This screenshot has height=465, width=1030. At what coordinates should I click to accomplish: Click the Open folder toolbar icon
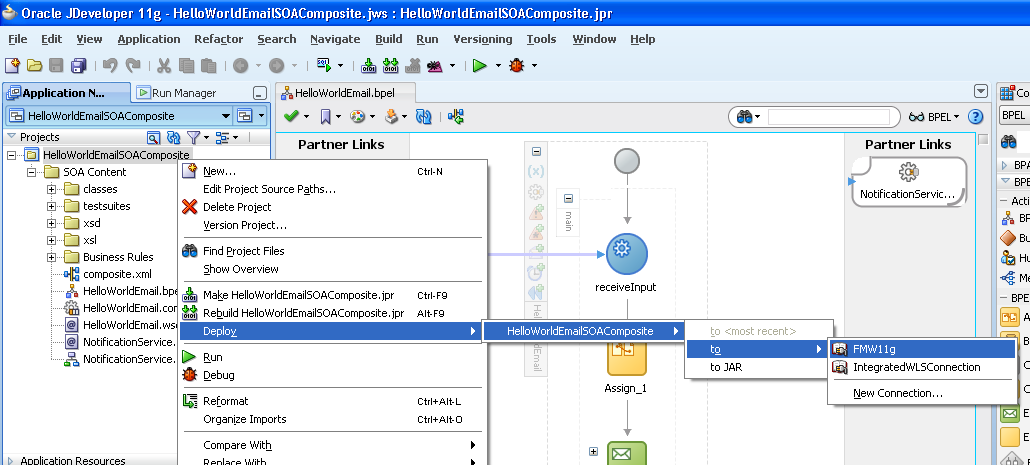point(35,66)
